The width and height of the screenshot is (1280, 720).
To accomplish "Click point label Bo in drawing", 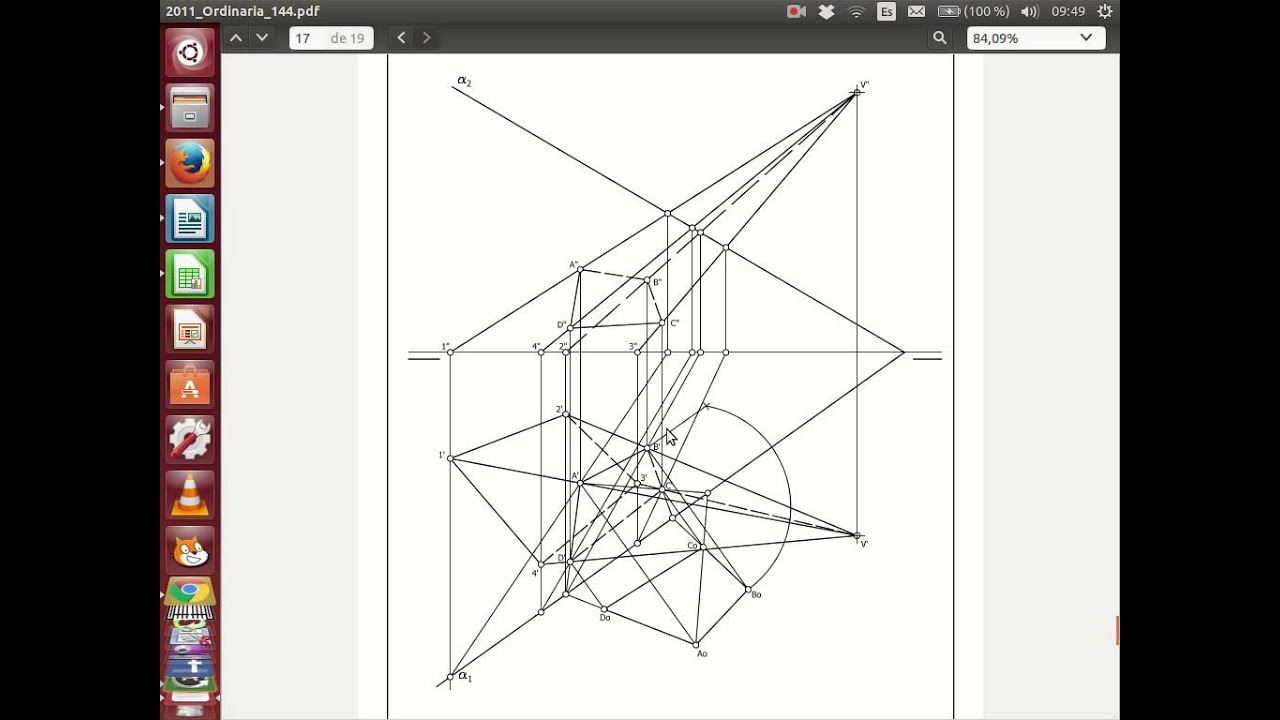I will [756, 595].
